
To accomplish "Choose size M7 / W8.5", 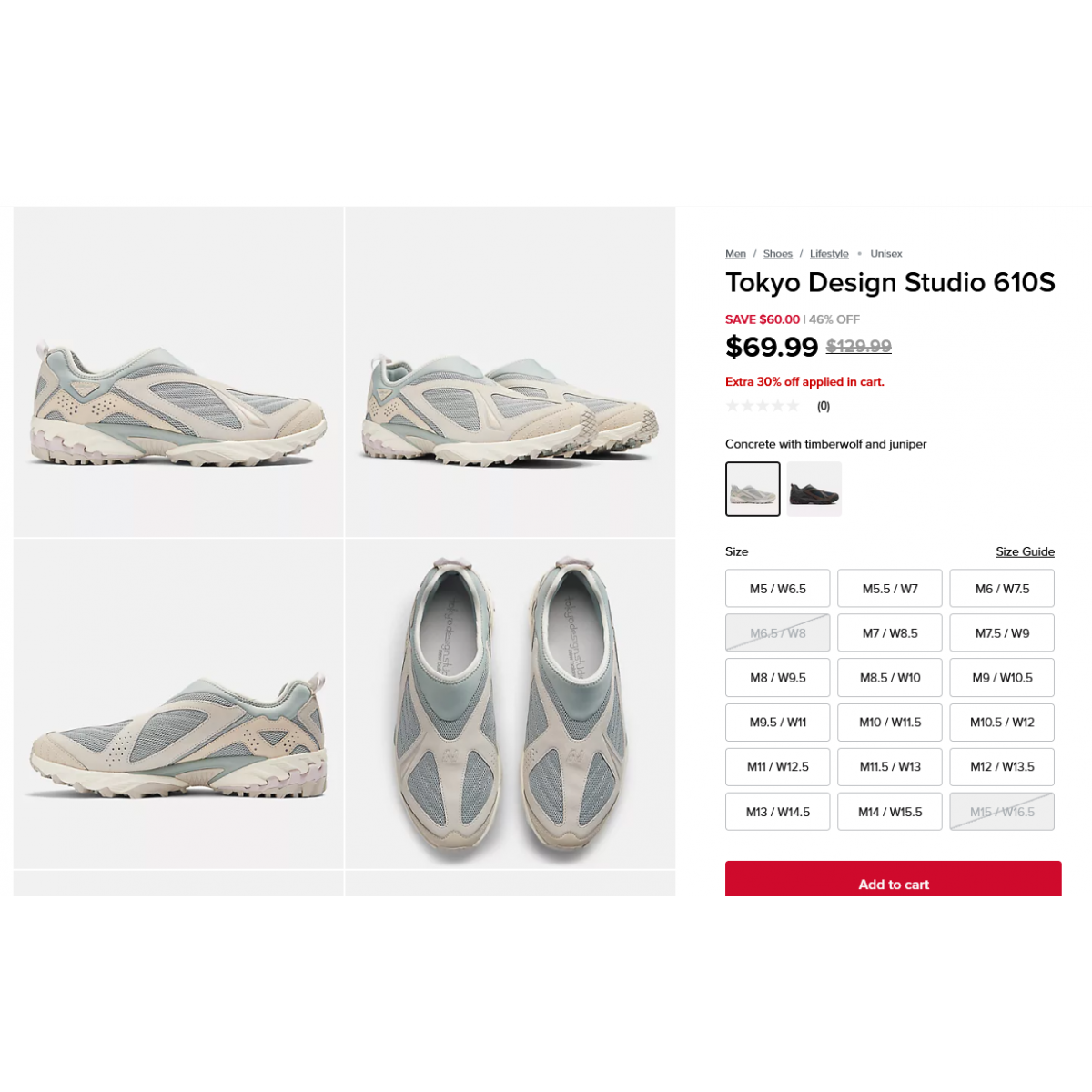I will [x=890, y=633].
